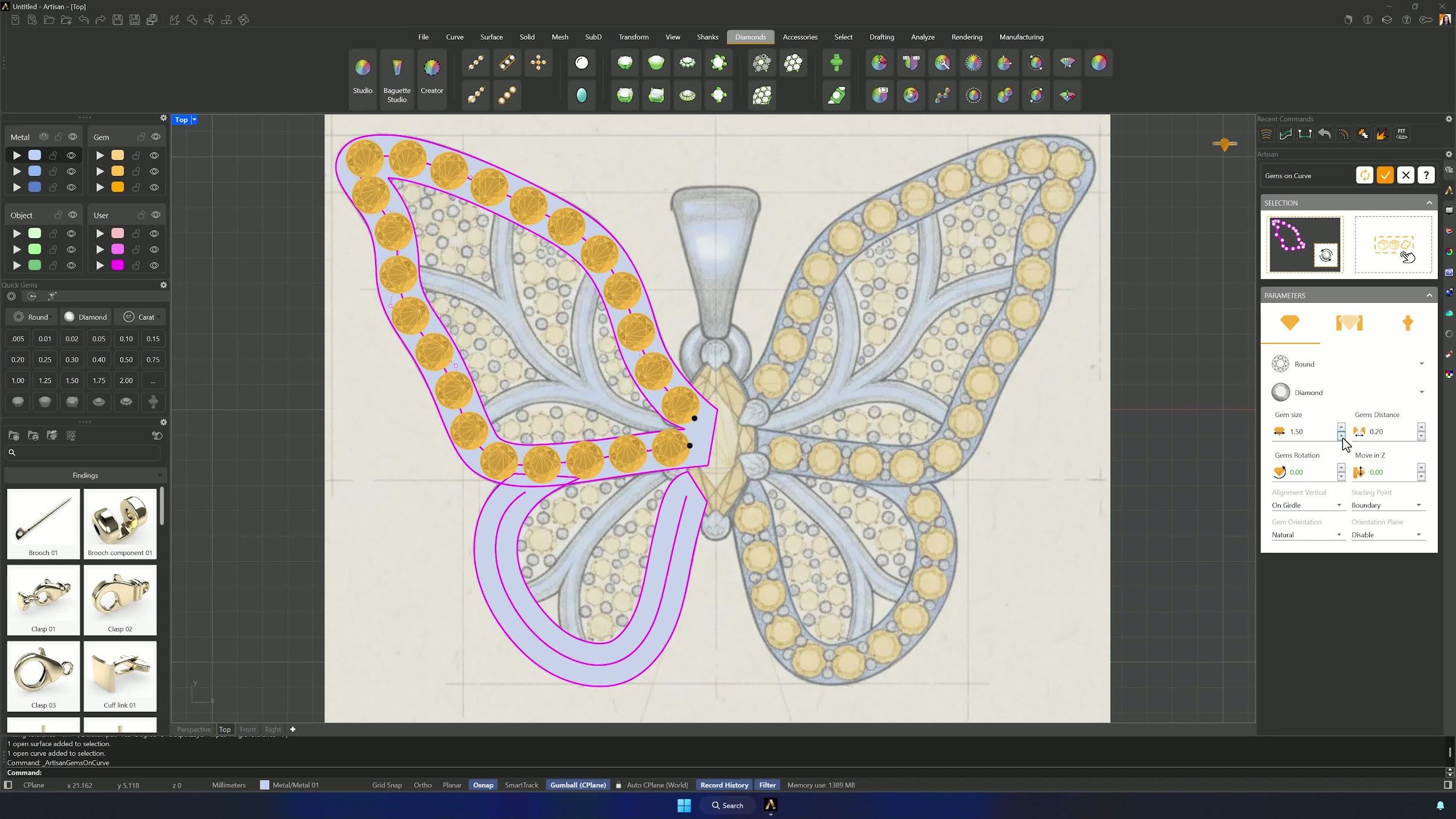Click the FIT icon in Recent Commands

1402,134
